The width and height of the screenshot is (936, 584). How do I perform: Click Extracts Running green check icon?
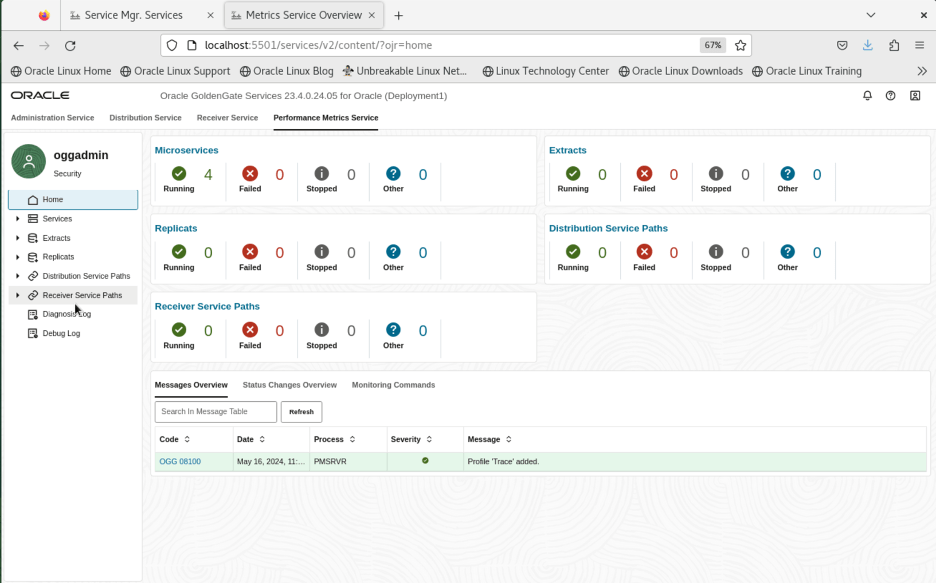(x=572, y=174)
